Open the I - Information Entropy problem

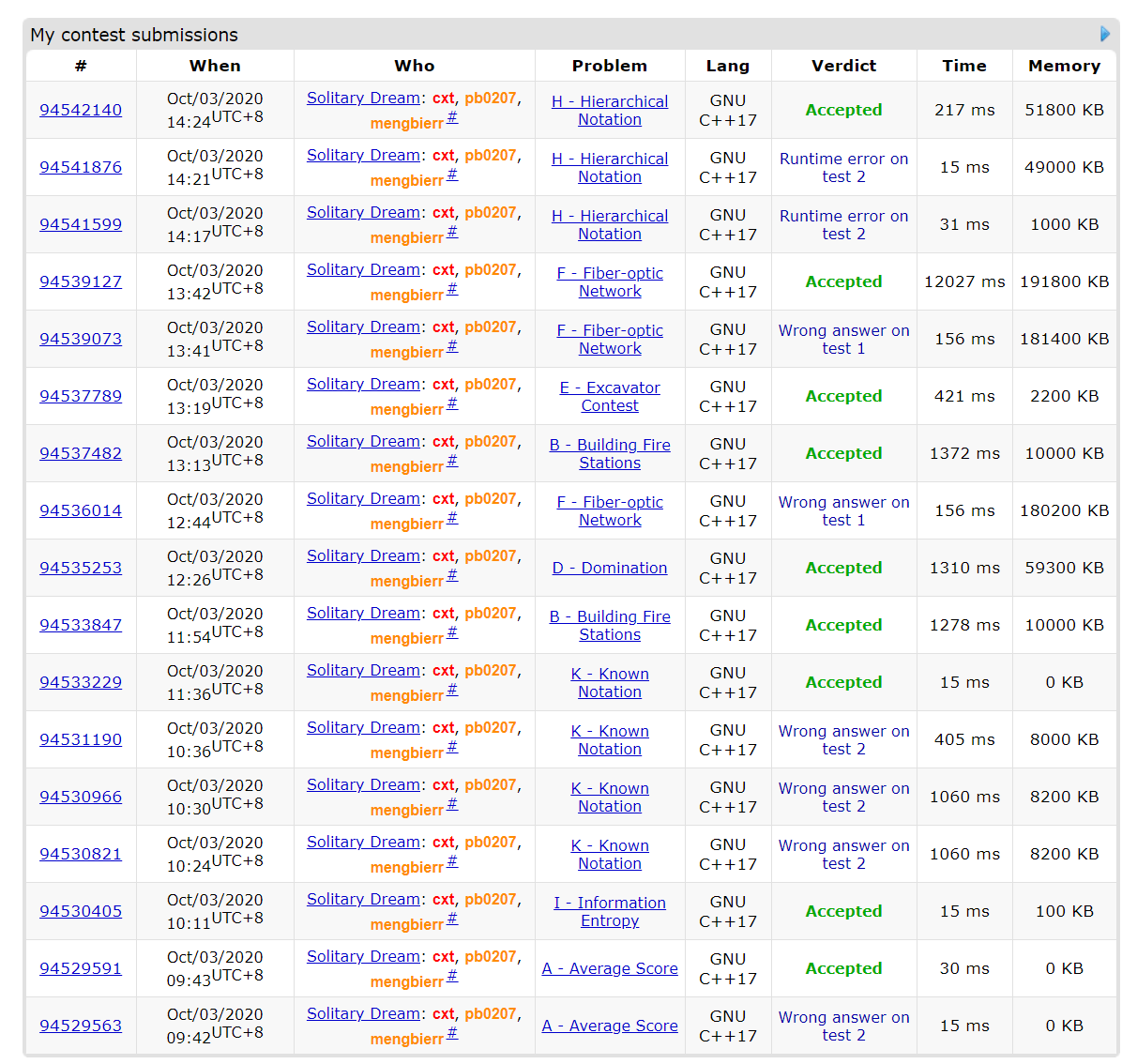tap(610, 911)
